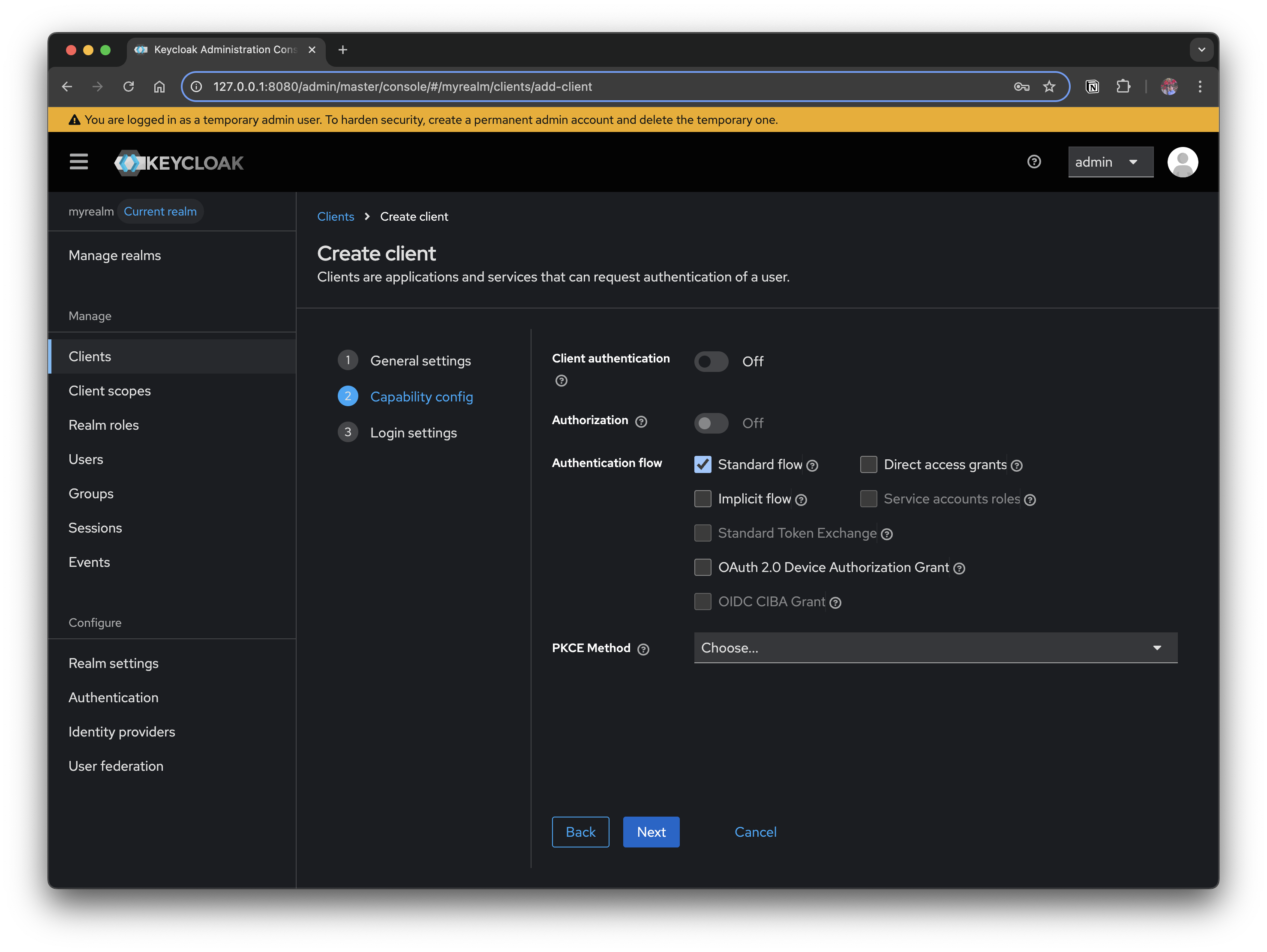The width and height of the screenshot is (1267, 952).
Task: Click the Next button
Action: point(651,832)
